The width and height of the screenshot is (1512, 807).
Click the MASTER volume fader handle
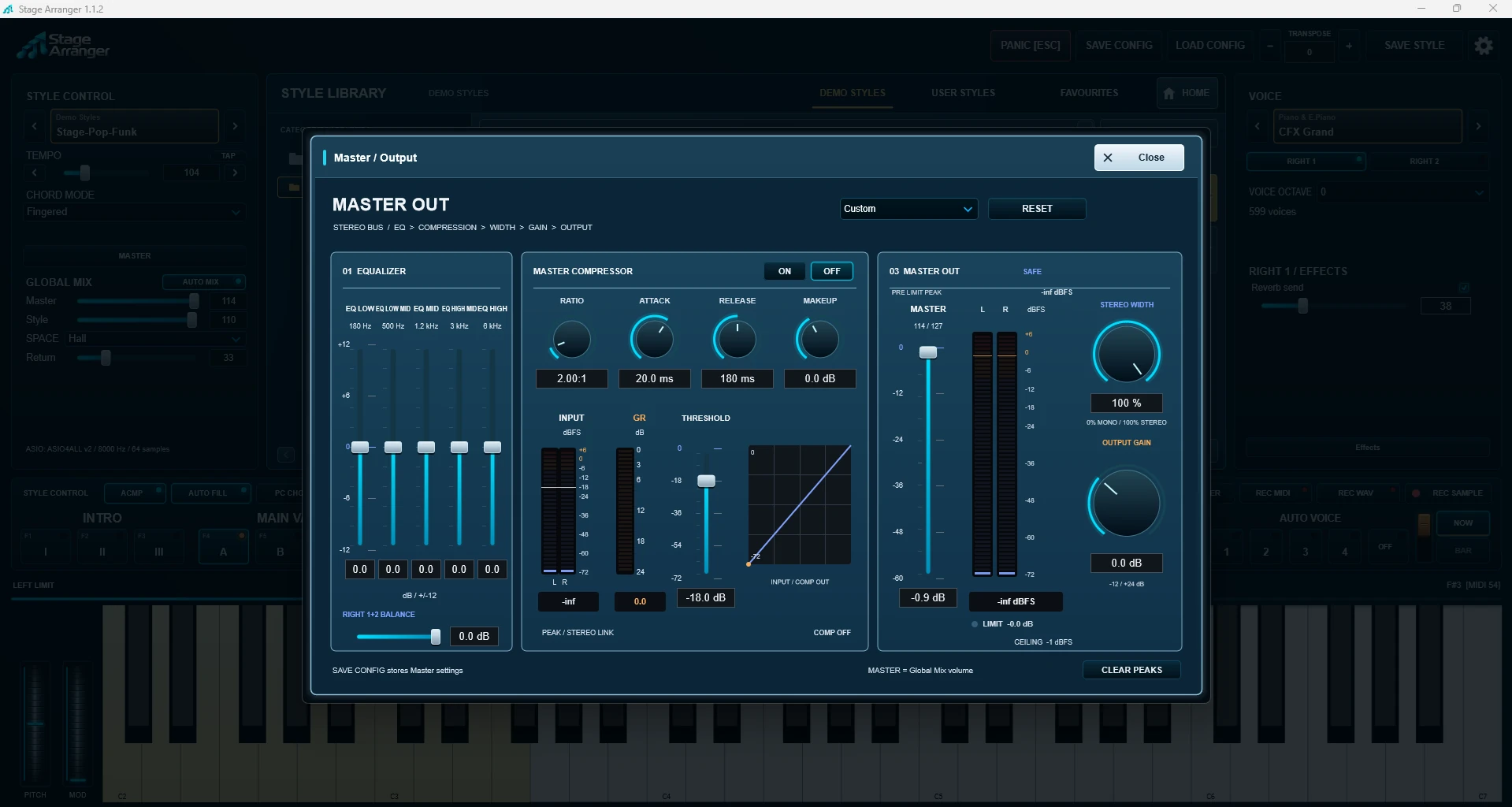pos(929,352)
